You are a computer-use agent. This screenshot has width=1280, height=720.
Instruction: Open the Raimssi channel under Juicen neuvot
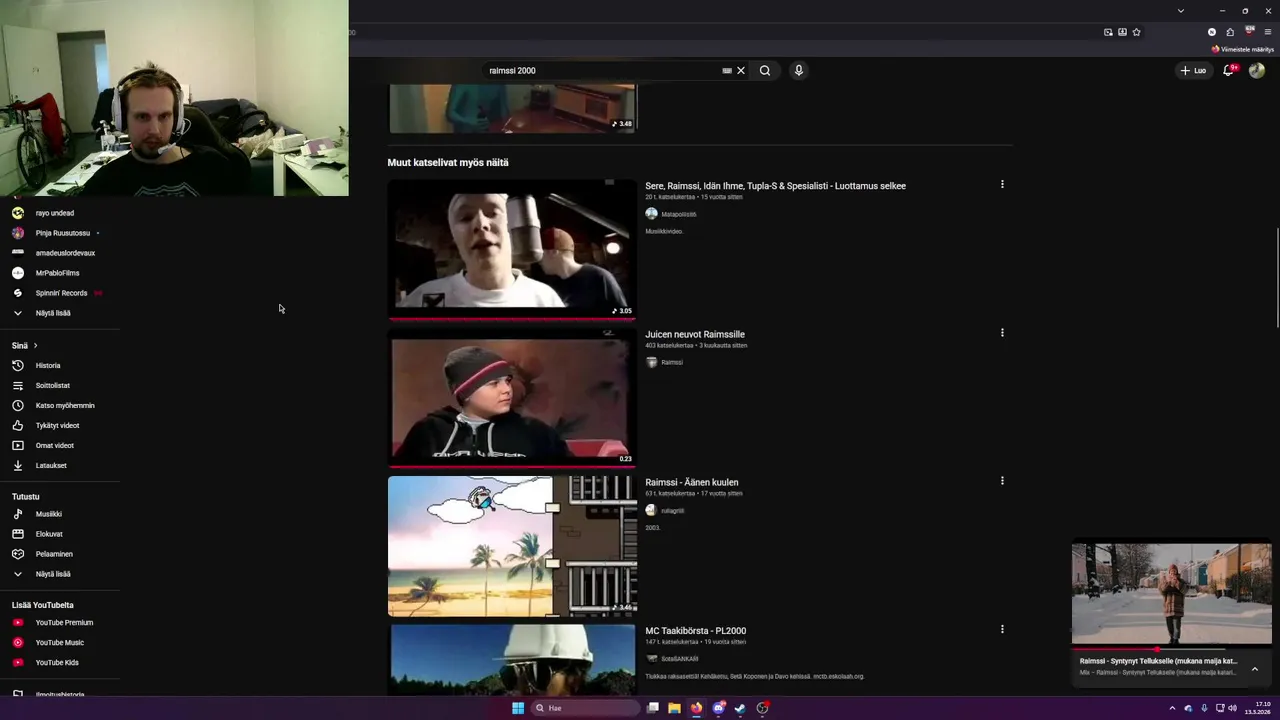[672, 362]
